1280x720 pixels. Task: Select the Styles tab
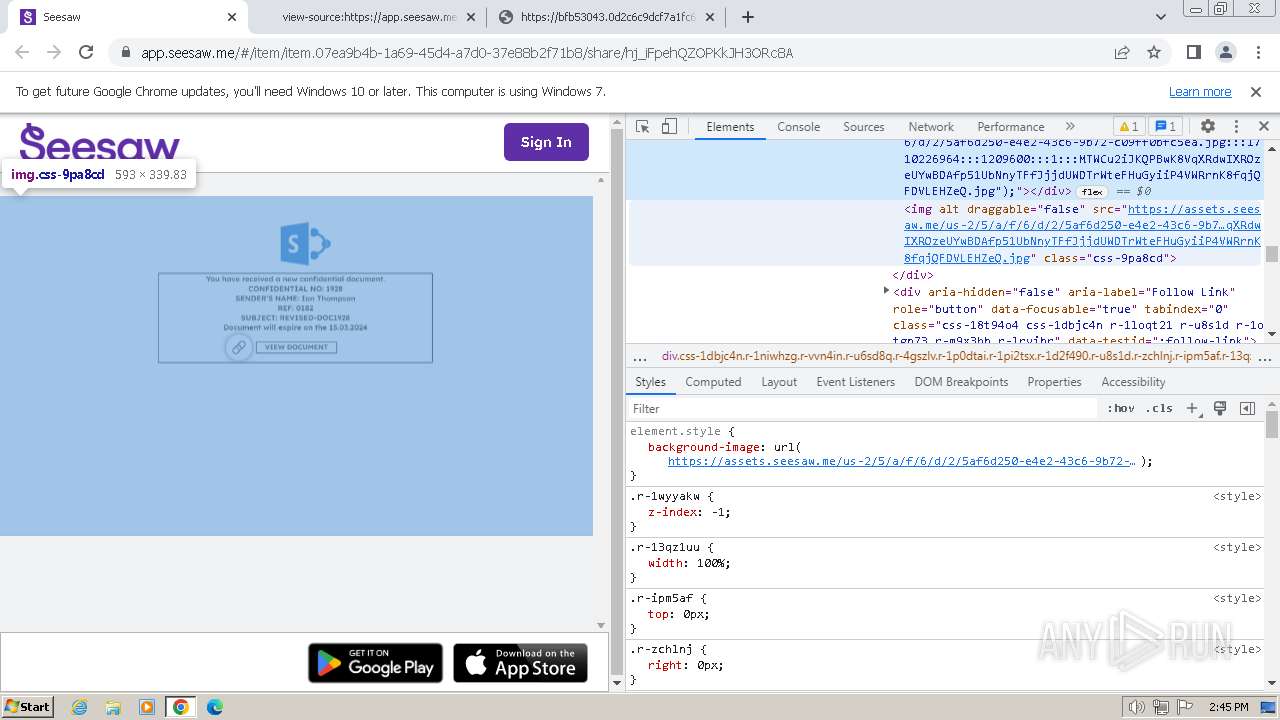pyautogui.click(x=650, y=382)
